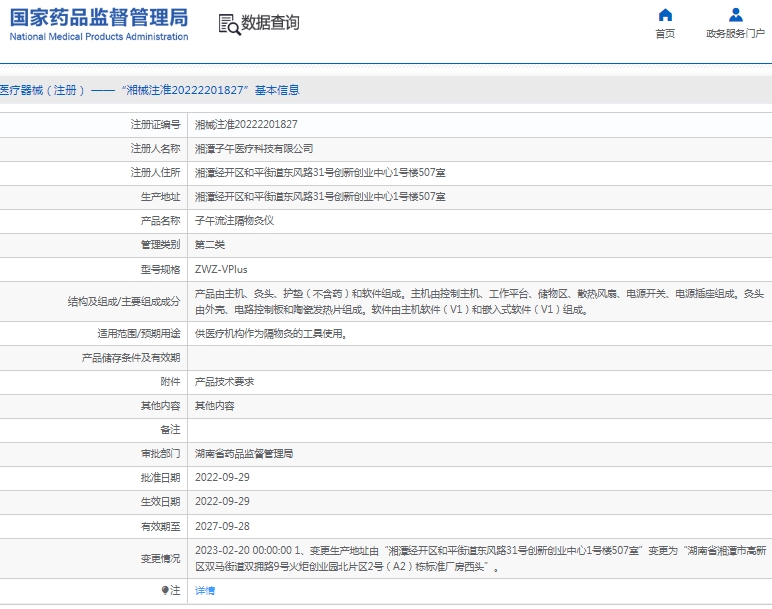Click the 管理类别 label
This screenshot has width=772, height=609.
click(x=161, y=245)
